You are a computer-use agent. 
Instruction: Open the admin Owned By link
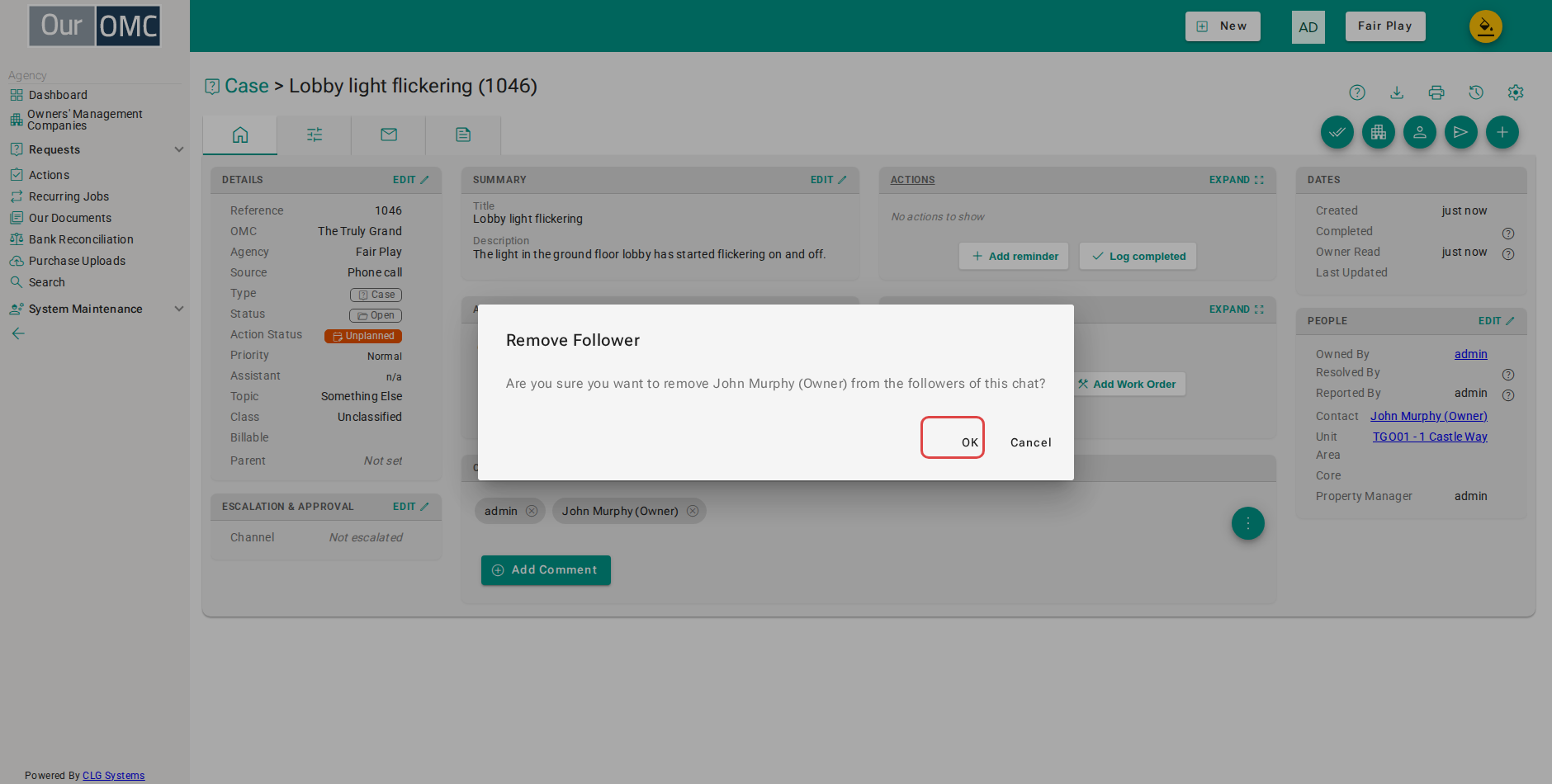point(1470,354)
